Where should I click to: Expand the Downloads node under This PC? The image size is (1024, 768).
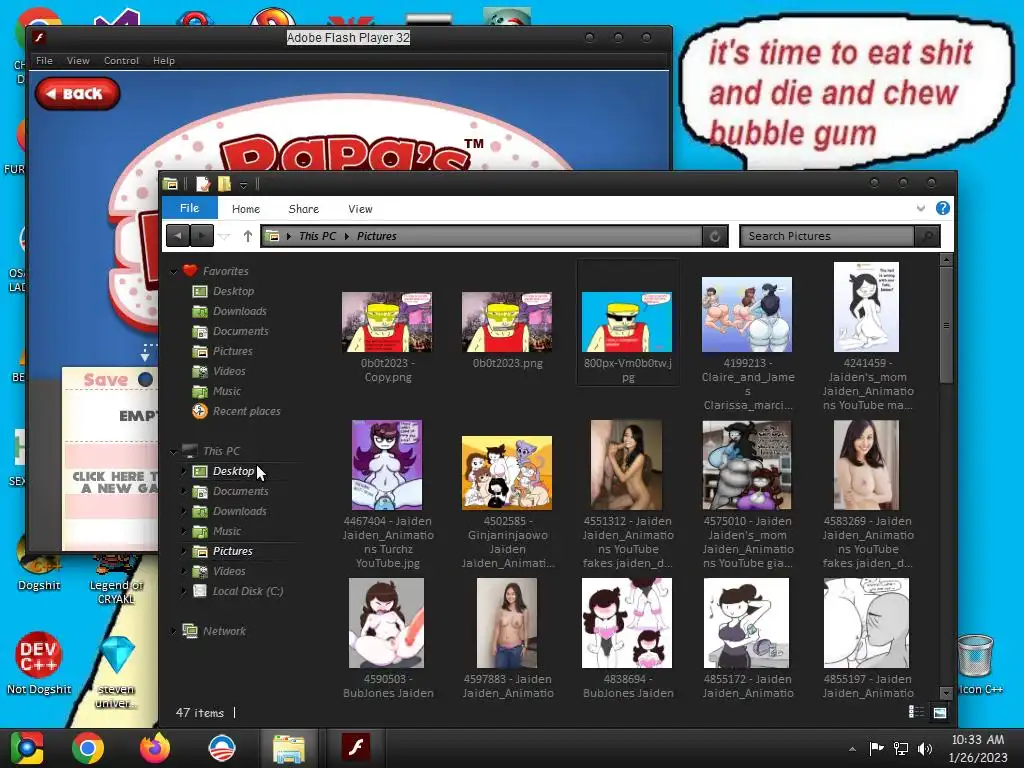[x=184, y=511]
